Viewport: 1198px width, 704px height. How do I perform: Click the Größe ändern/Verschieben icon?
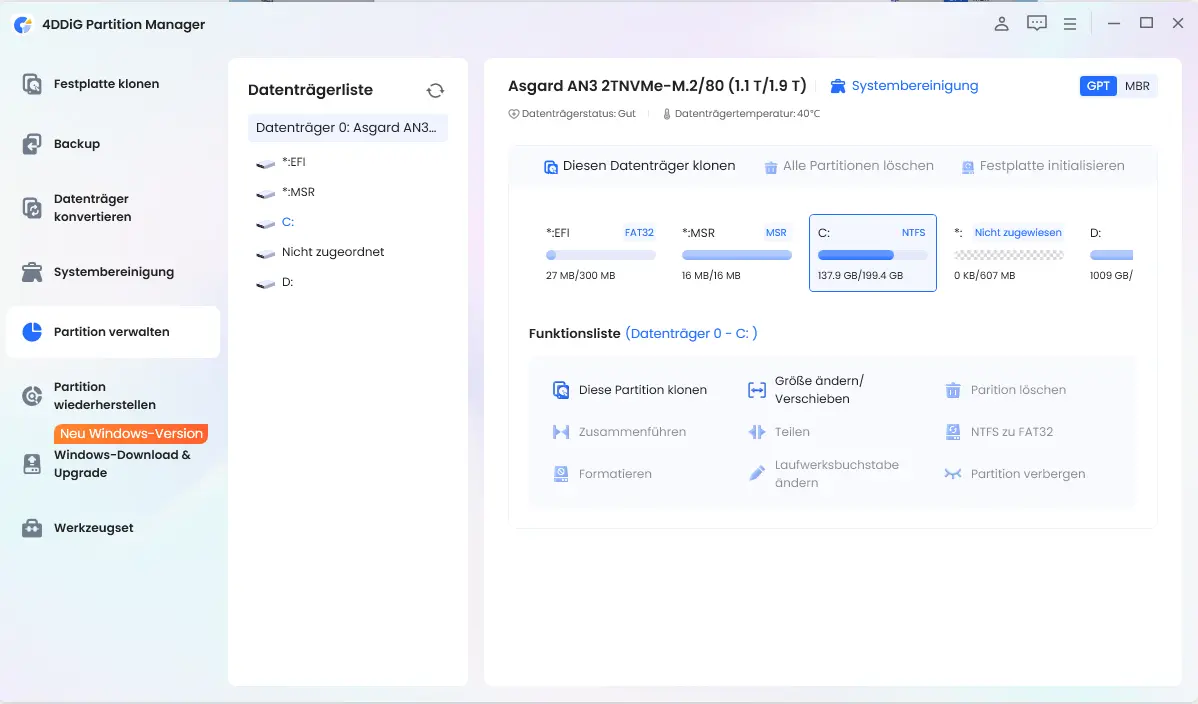pyautogui.click(x=756, y=390)
